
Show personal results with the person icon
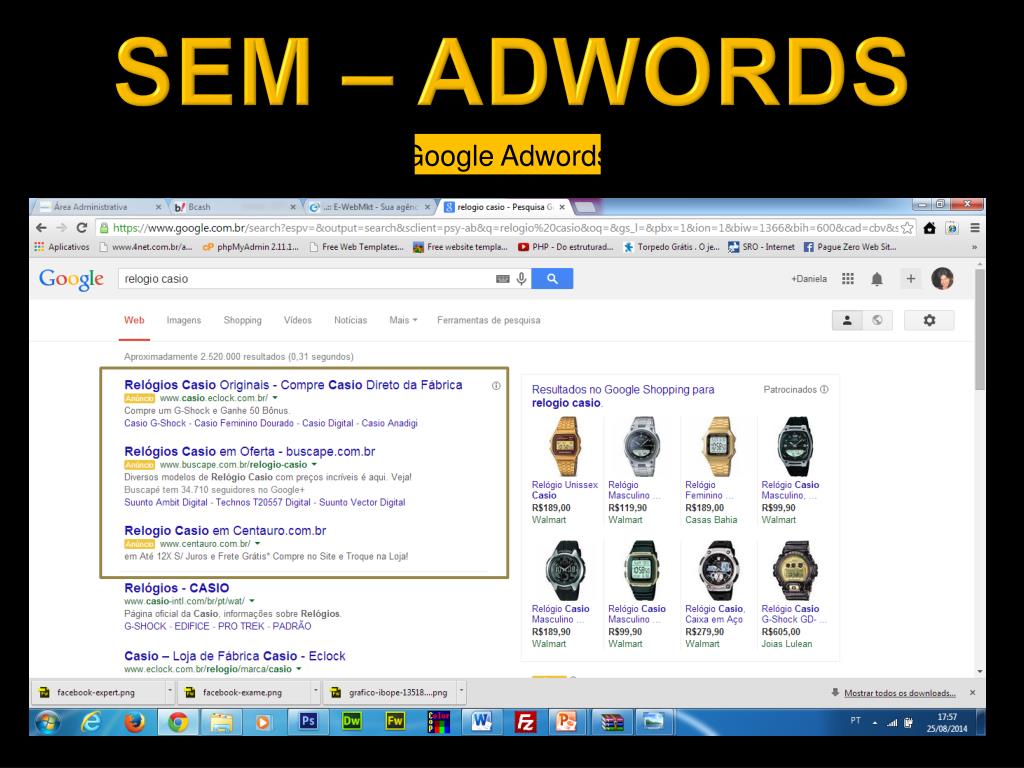pyautogui.click(x=847, y=320)
